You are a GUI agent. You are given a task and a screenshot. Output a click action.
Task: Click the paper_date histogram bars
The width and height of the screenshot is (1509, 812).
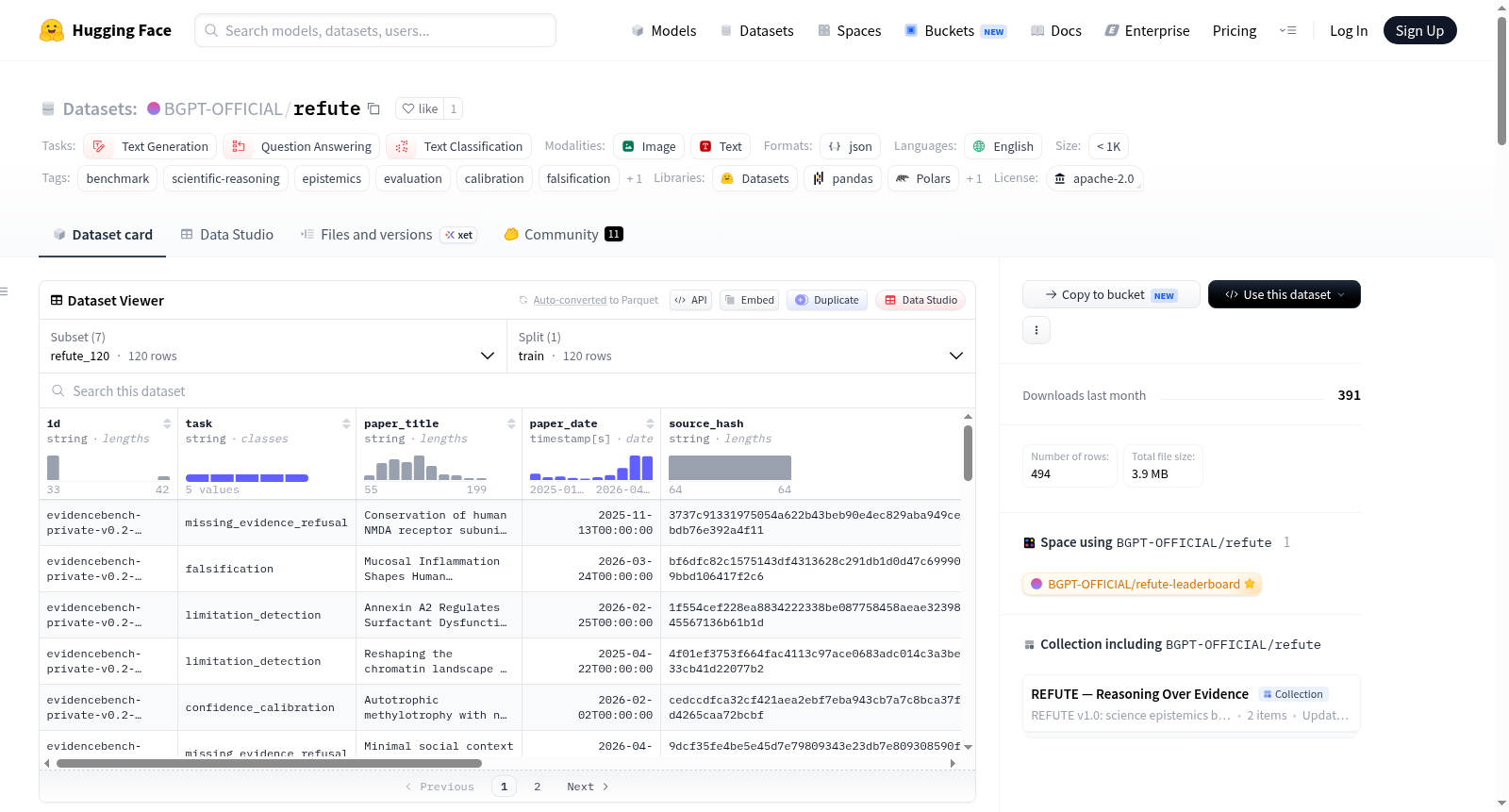pyautogui.click(x=591, y=467)
